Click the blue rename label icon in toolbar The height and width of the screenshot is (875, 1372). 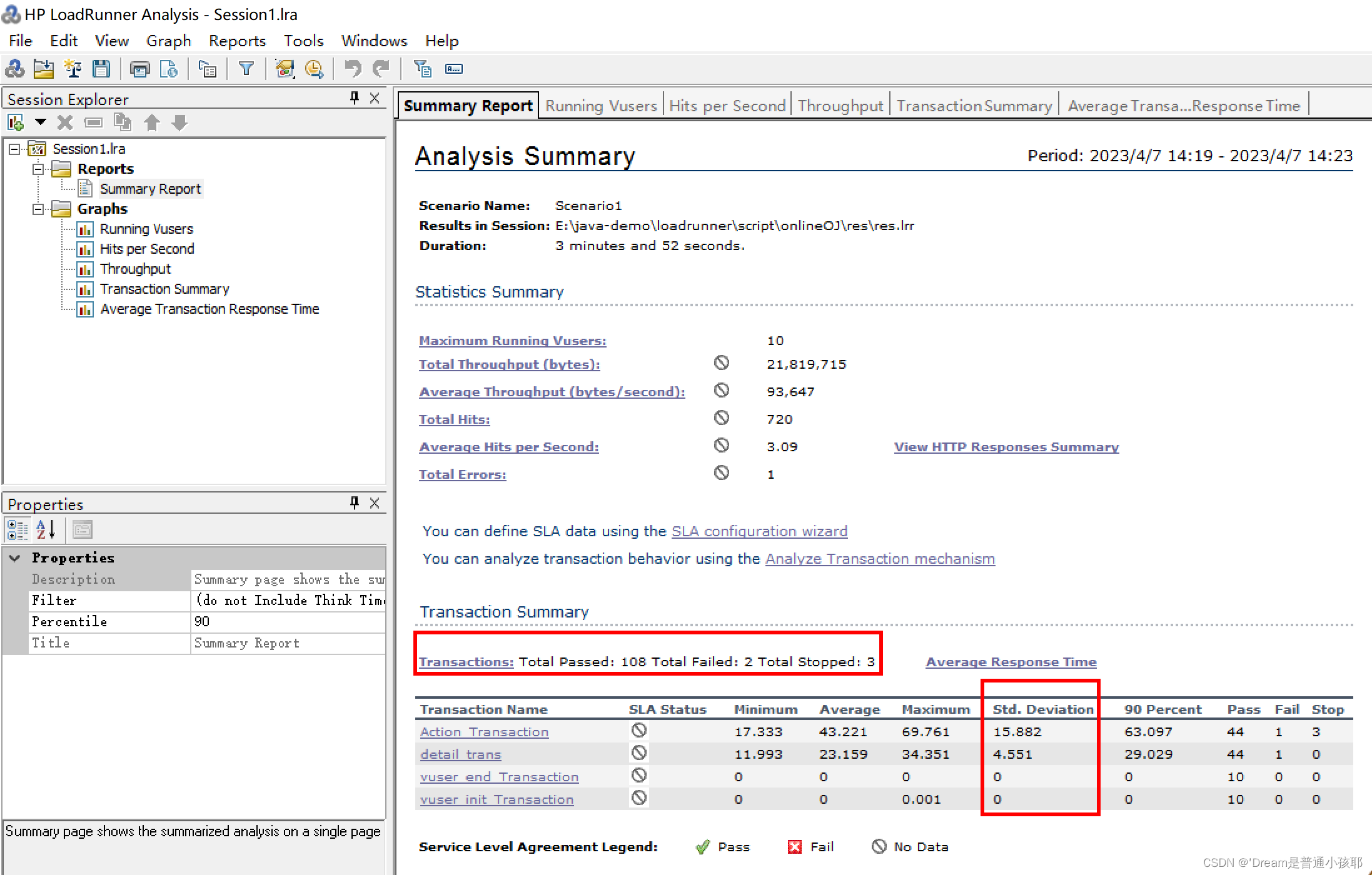pos(454,69)
